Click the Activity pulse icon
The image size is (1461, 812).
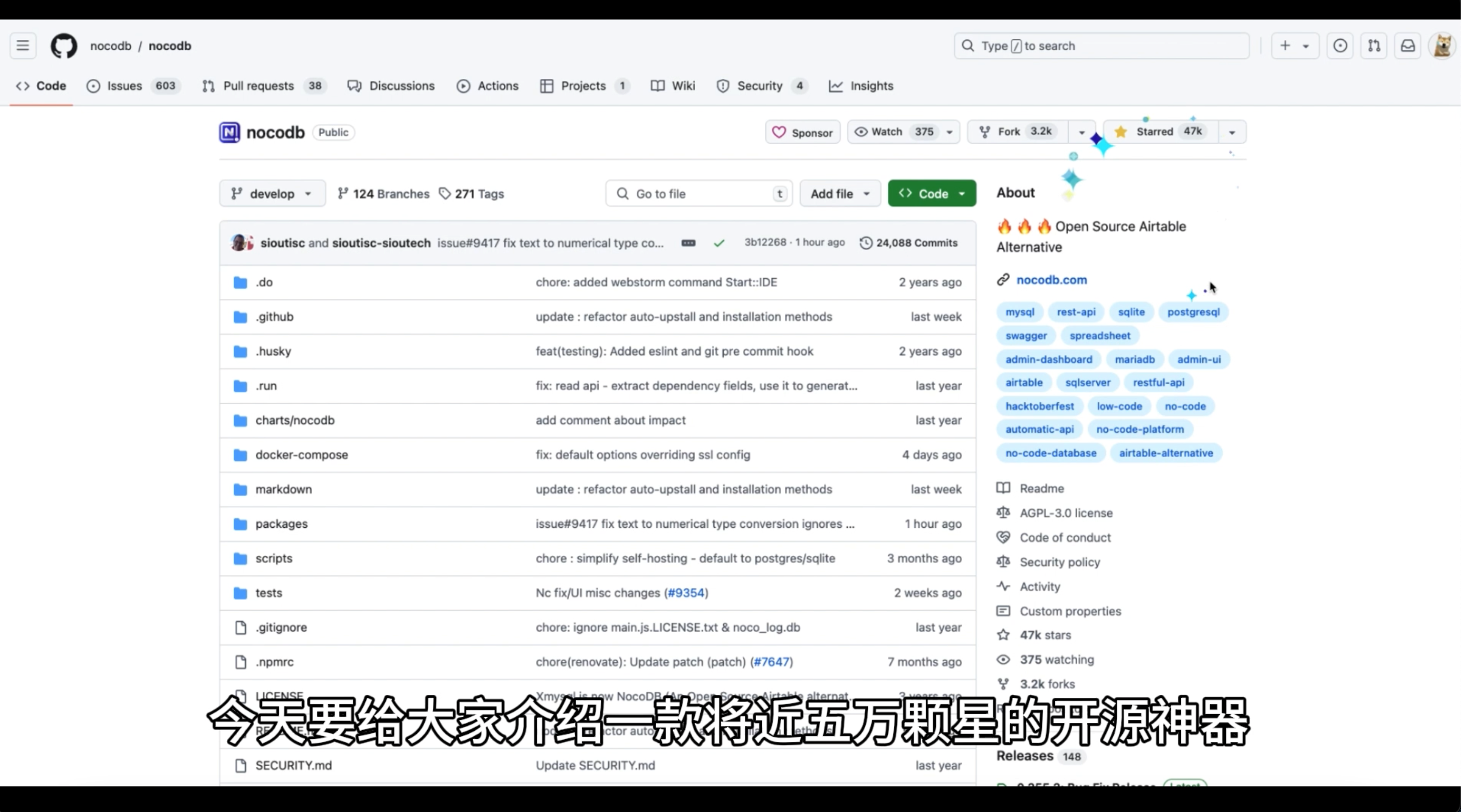pos(1004,587)
